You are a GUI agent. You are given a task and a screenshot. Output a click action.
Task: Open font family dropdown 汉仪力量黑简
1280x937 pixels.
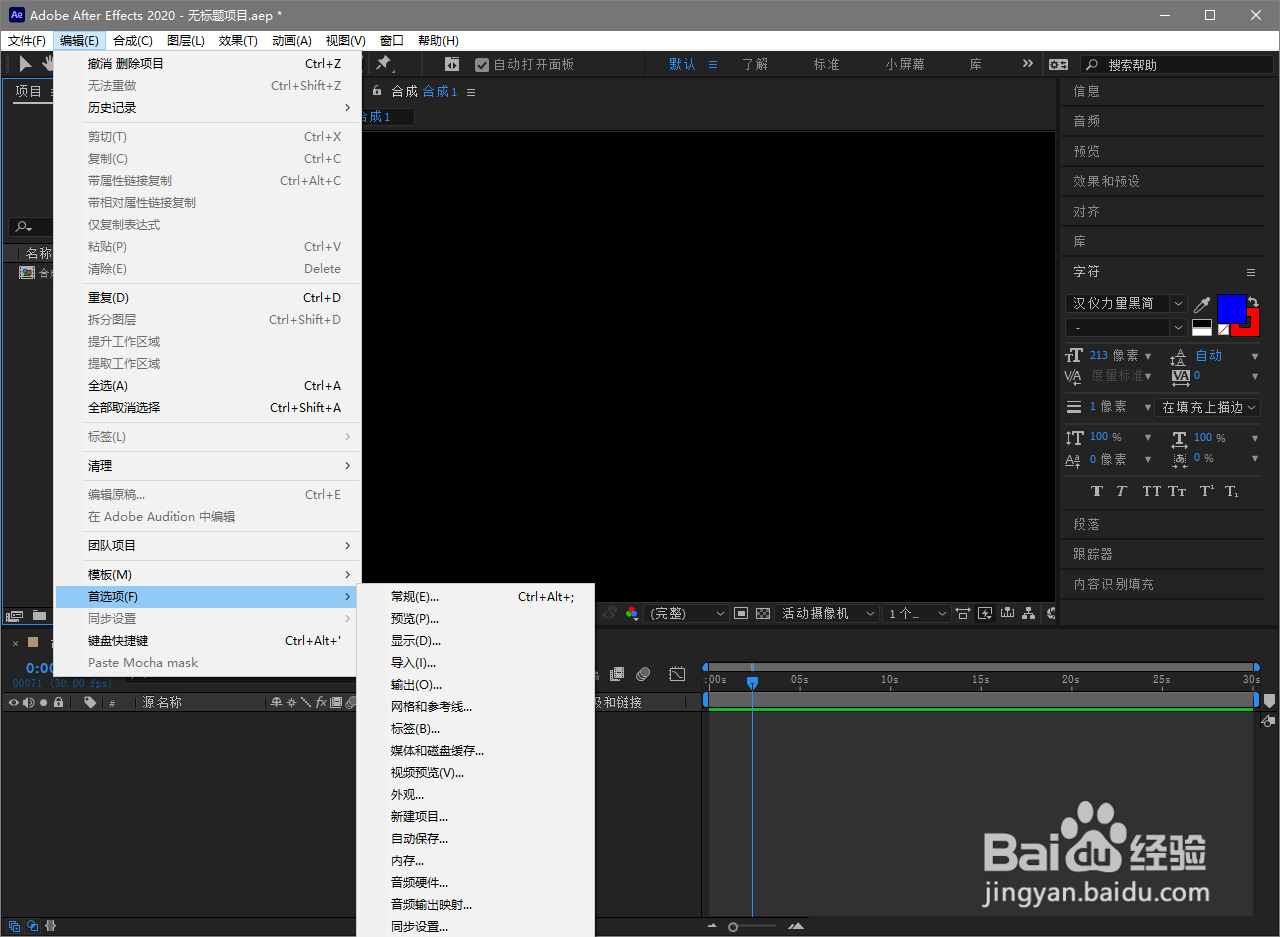click(1126, 303)
